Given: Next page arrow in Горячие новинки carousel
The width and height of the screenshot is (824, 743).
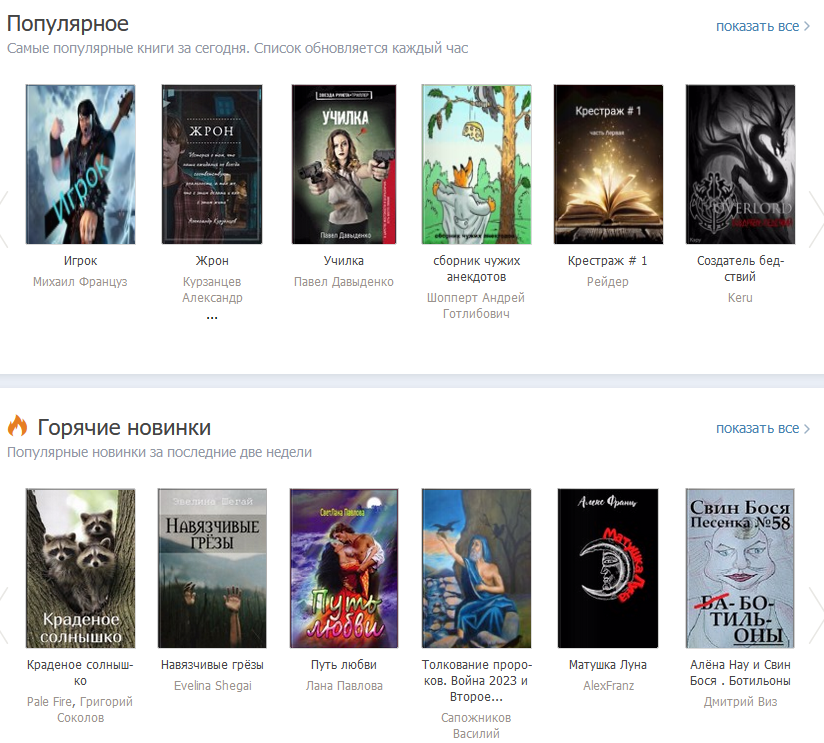Looking at the screenshot, I should coord(816,615).
